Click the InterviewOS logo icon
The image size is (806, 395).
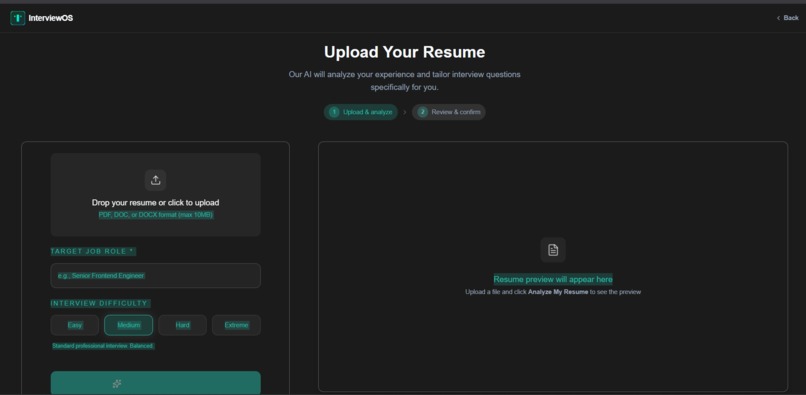(17, 18)
